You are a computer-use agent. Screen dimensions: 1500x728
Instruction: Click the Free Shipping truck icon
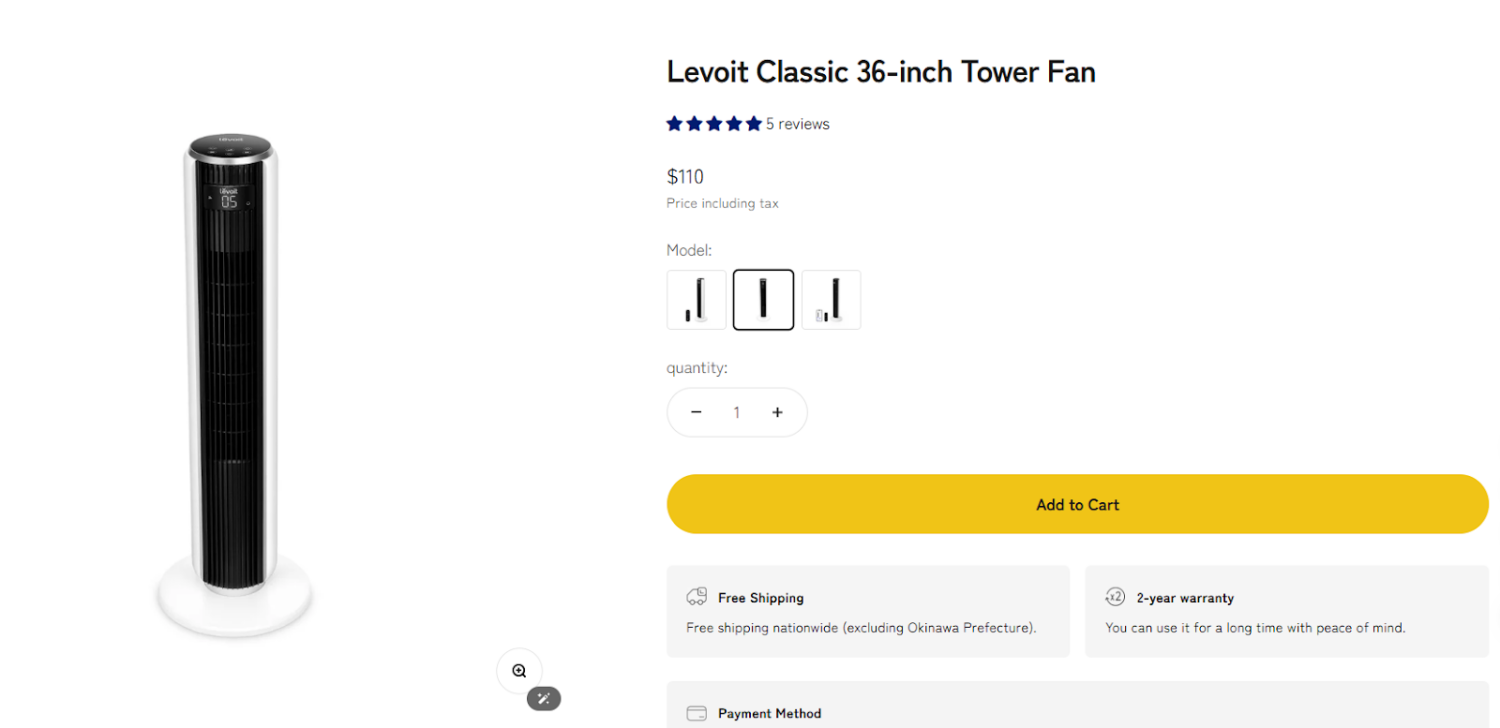click(x=696, y=597)
